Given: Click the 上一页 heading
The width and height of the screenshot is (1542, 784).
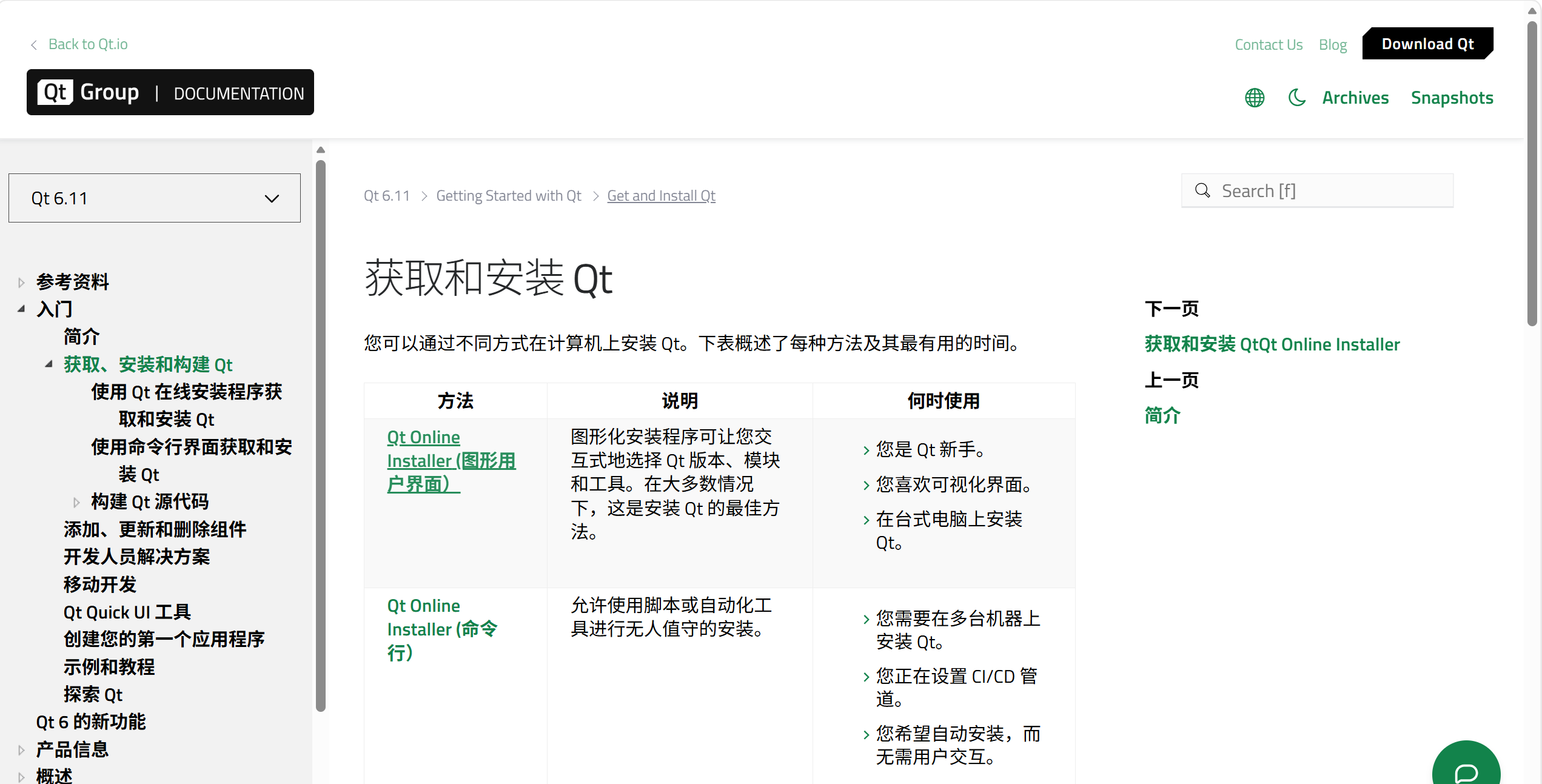Looking at the screenshot, I should tap(1172, 380).
